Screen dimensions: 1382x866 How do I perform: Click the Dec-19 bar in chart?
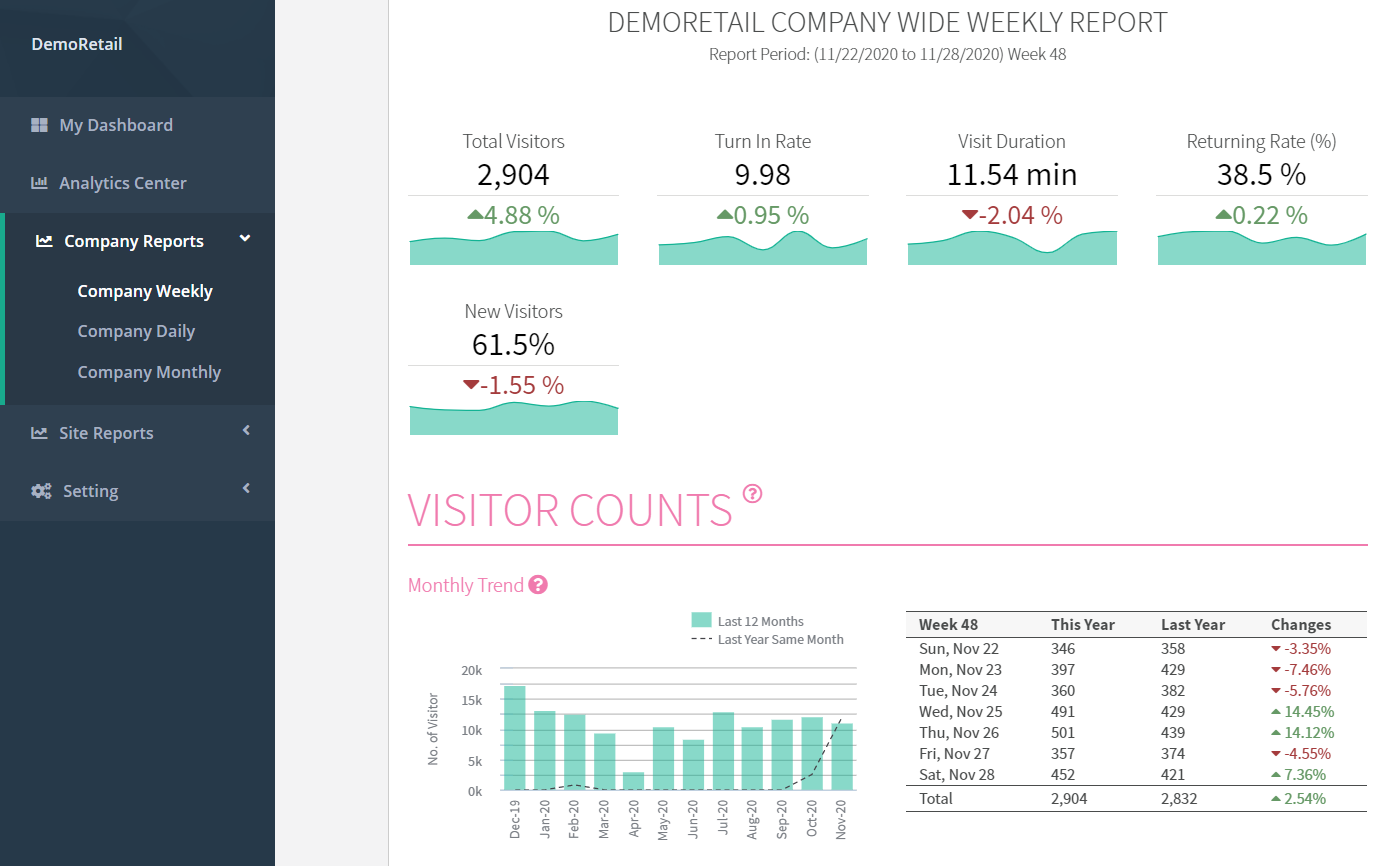tap(515, 738)
